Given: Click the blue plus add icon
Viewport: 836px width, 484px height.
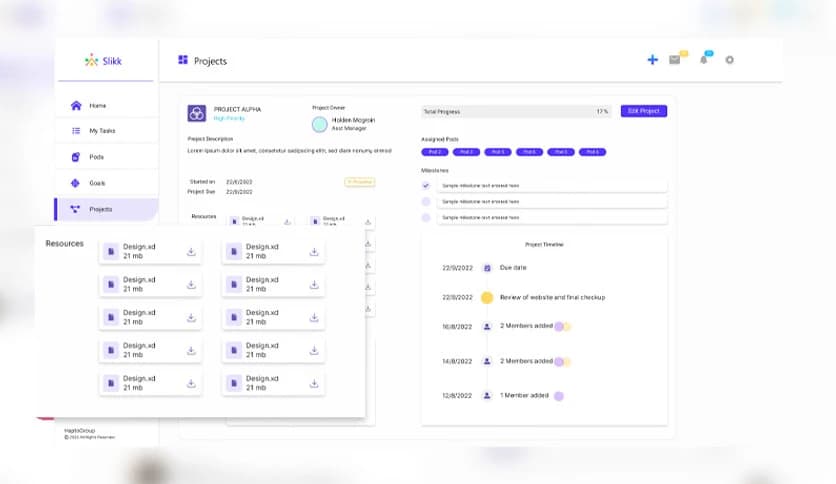Looking at the screenshot, I should coord(652,60).
